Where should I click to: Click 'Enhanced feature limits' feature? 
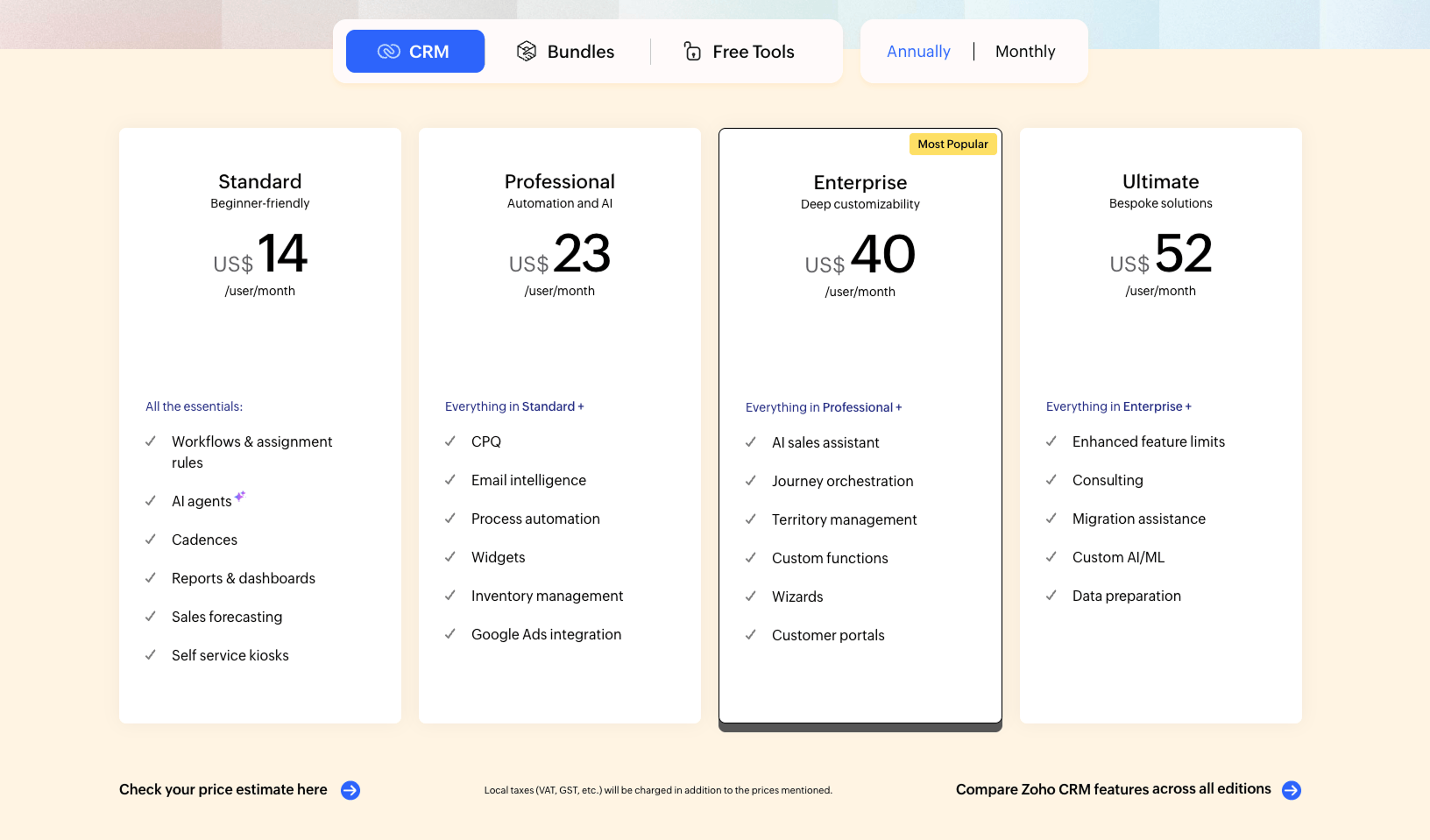(x=1149, y=441)
